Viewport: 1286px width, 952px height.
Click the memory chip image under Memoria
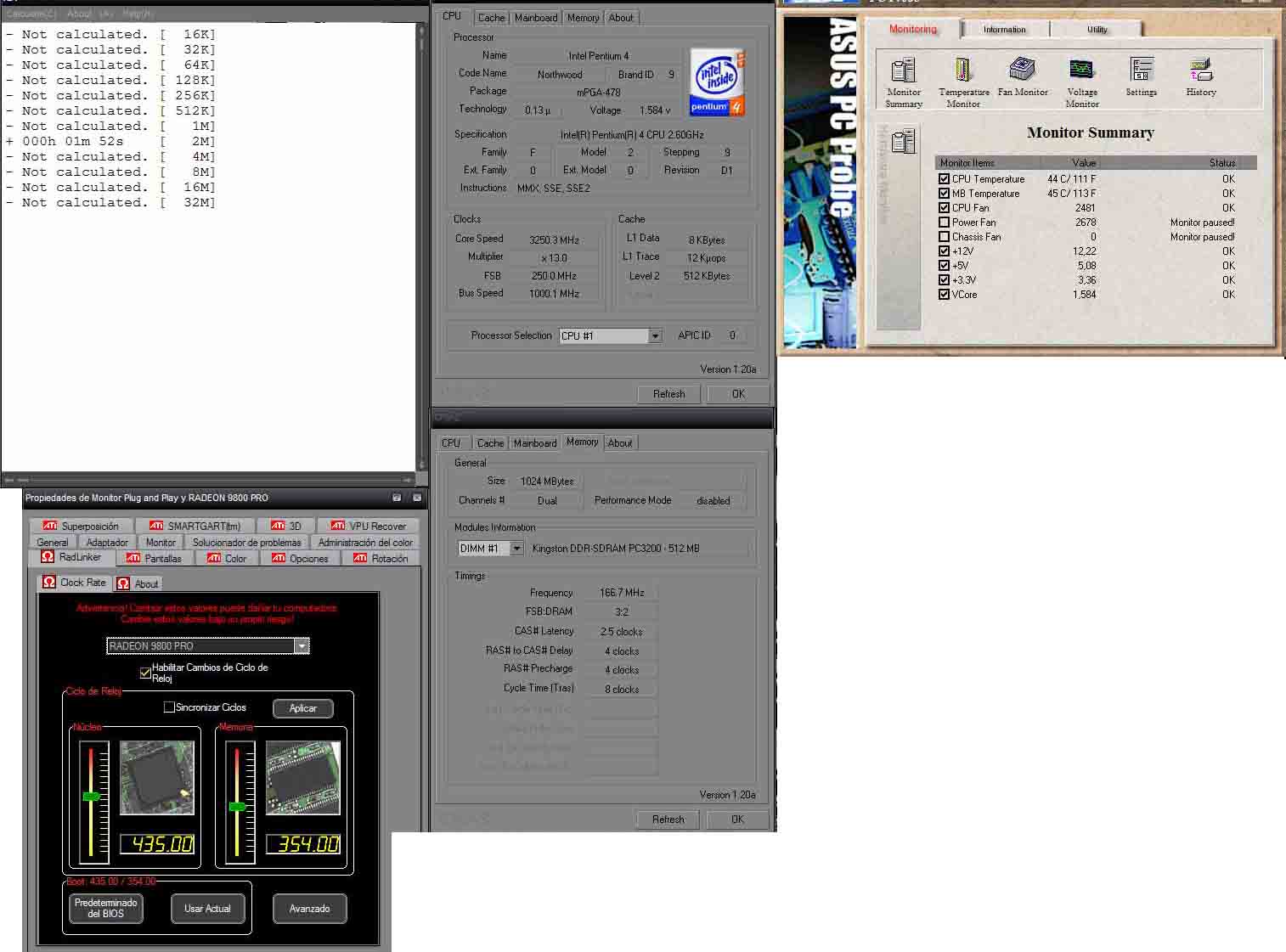303,777
